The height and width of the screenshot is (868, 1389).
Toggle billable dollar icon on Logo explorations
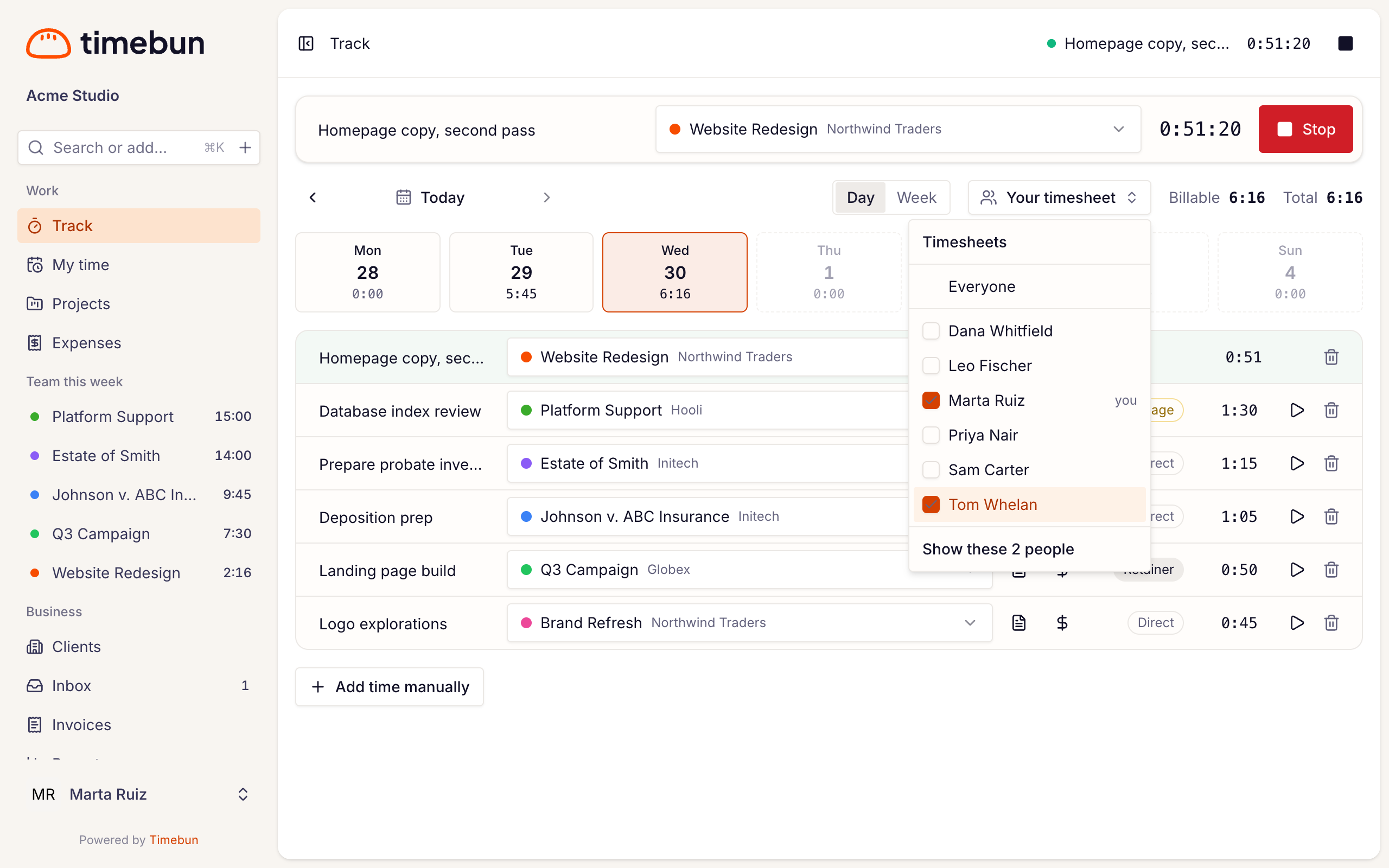[1062, 623]
